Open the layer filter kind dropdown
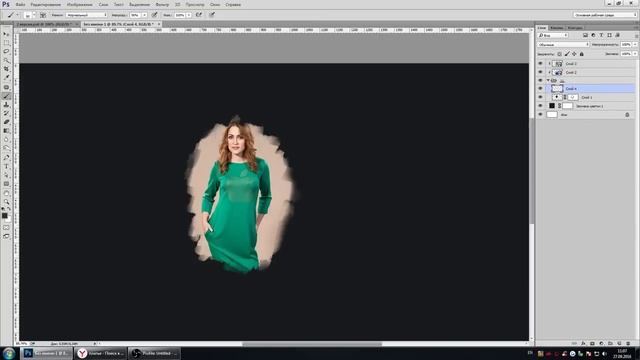 [x=553, y=36]
